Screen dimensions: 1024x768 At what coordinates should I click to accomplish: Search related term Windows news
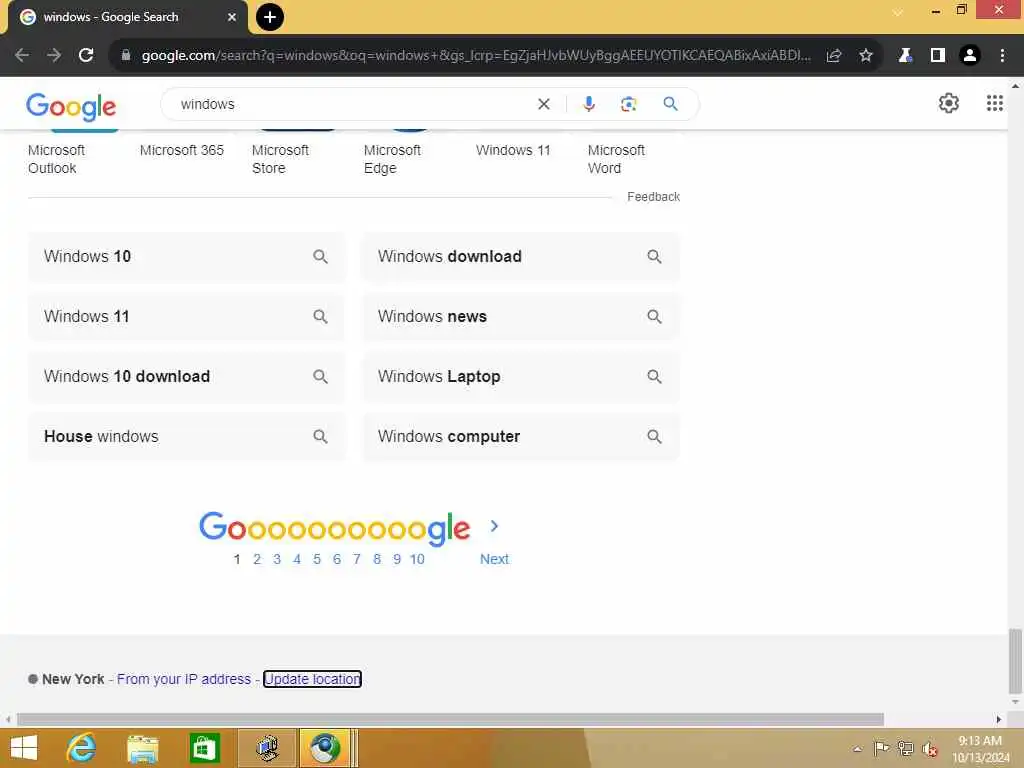pyautogui.click(x=520, y=317)
